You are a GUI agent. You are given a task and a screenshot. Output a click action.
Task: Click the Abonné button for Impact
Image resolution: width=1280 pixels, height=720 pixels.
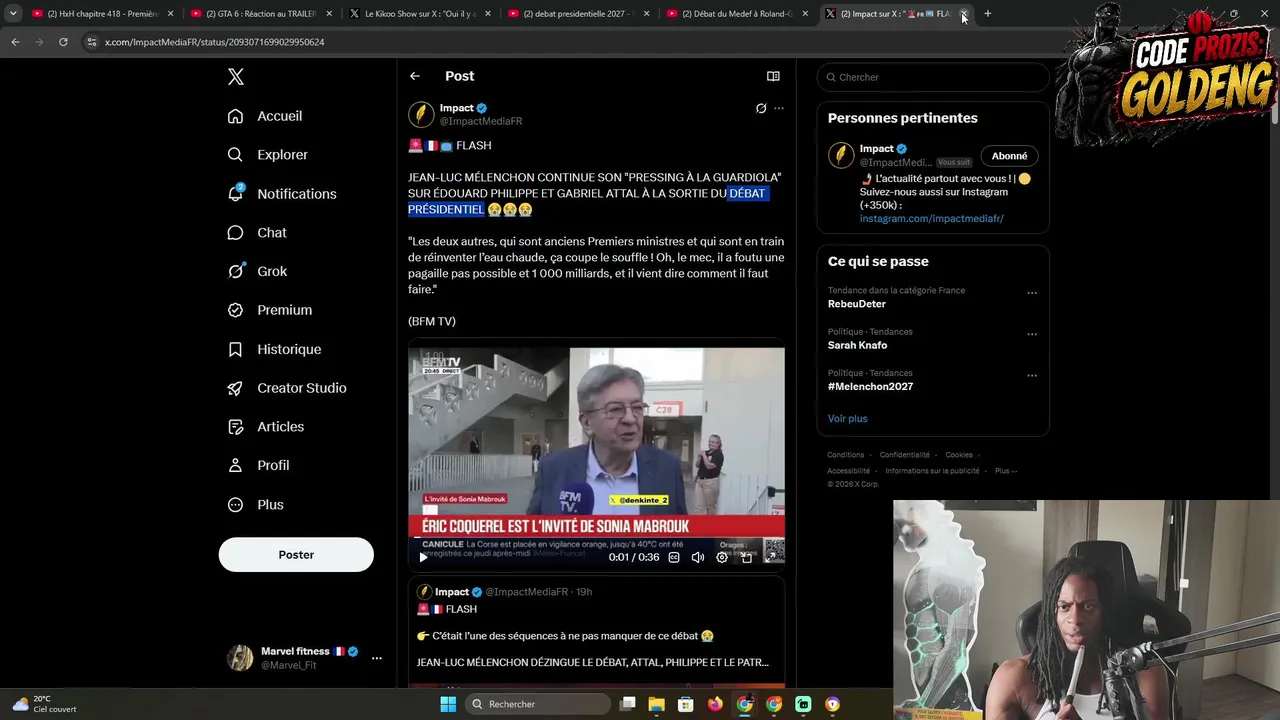[1009, 156]
